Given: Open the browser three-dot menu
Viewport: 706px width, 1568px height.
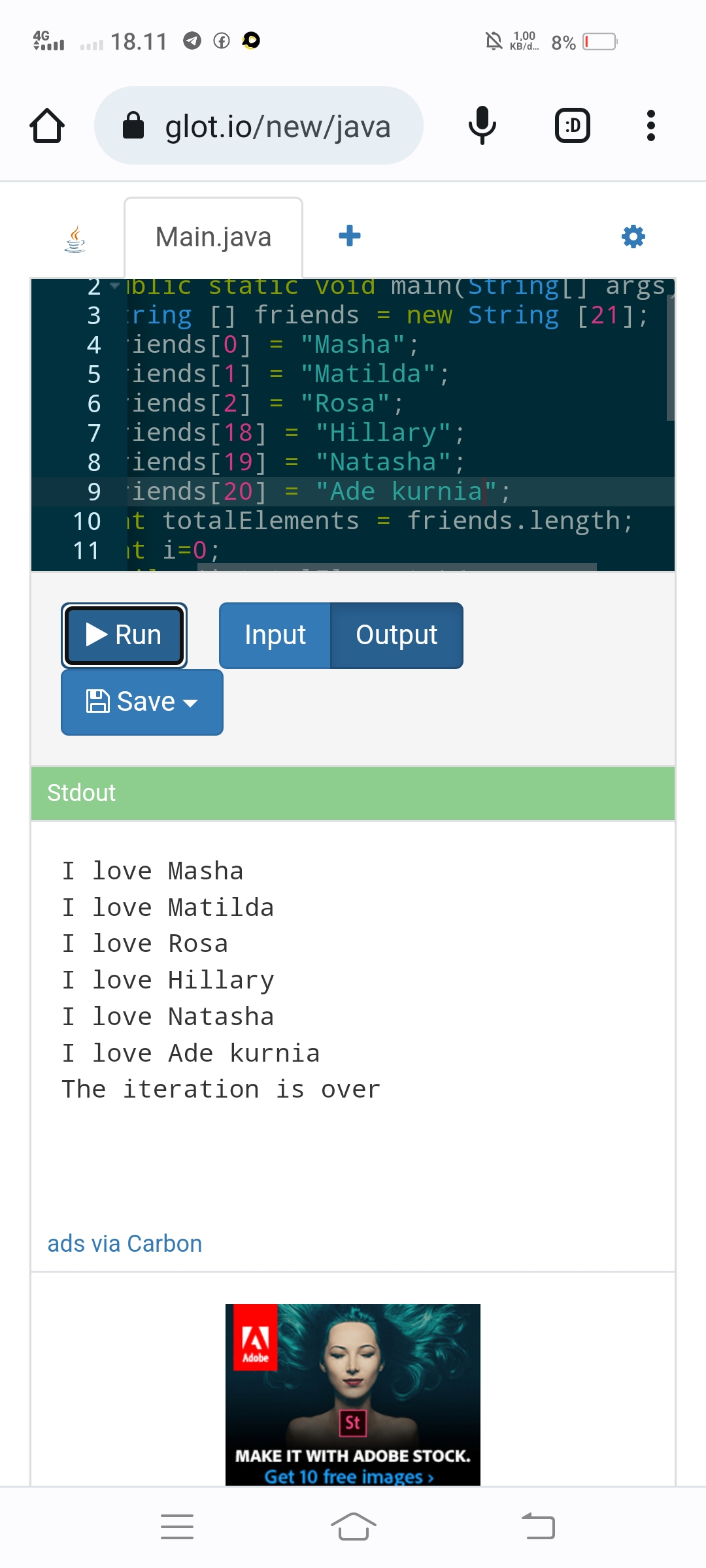Looking at the screenshot, I should click(650, 125).
